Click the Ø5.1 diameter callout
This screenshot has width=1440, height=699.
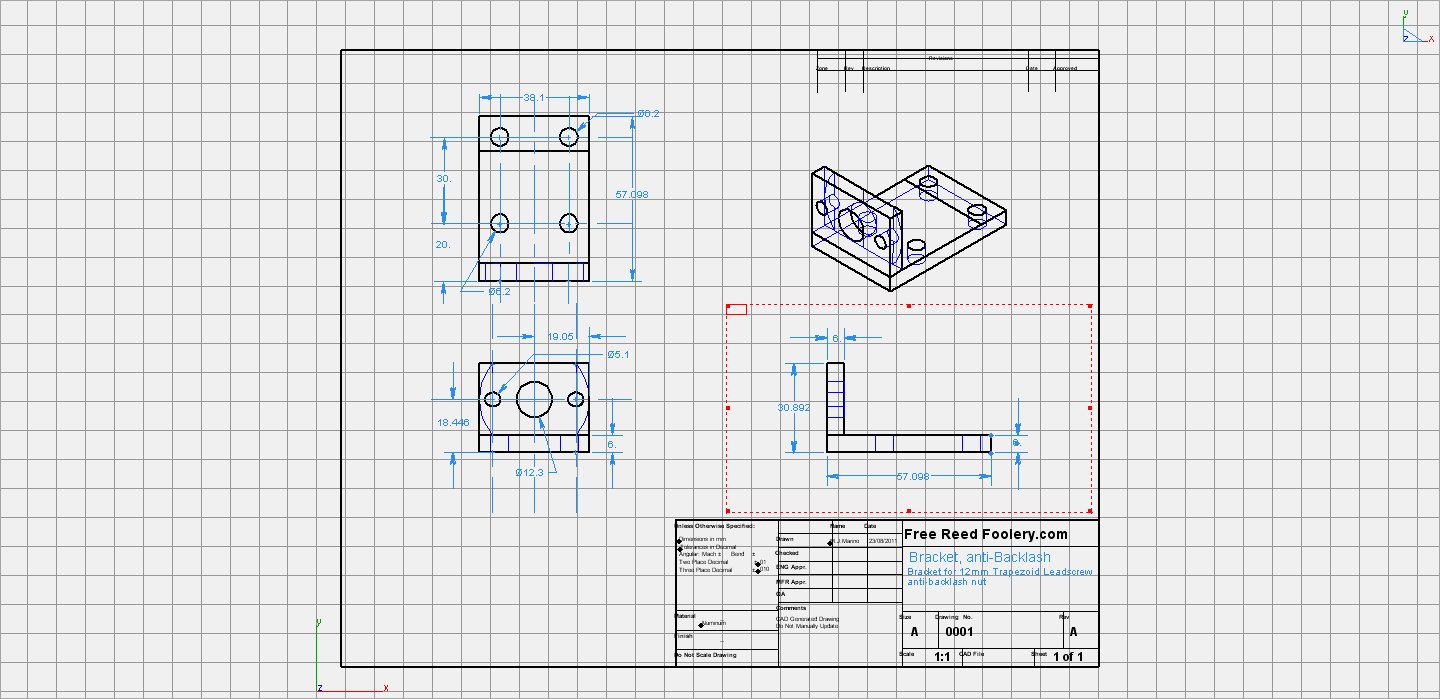[x=619, y=355]
